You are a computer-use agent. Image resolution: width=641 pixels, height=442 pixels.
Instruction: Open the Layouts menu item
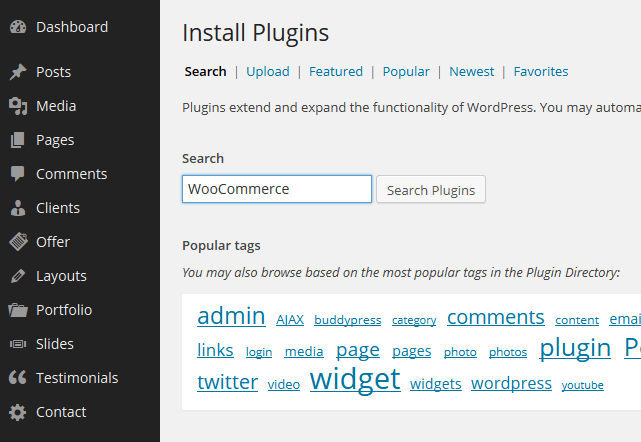[x=61, y=276]
